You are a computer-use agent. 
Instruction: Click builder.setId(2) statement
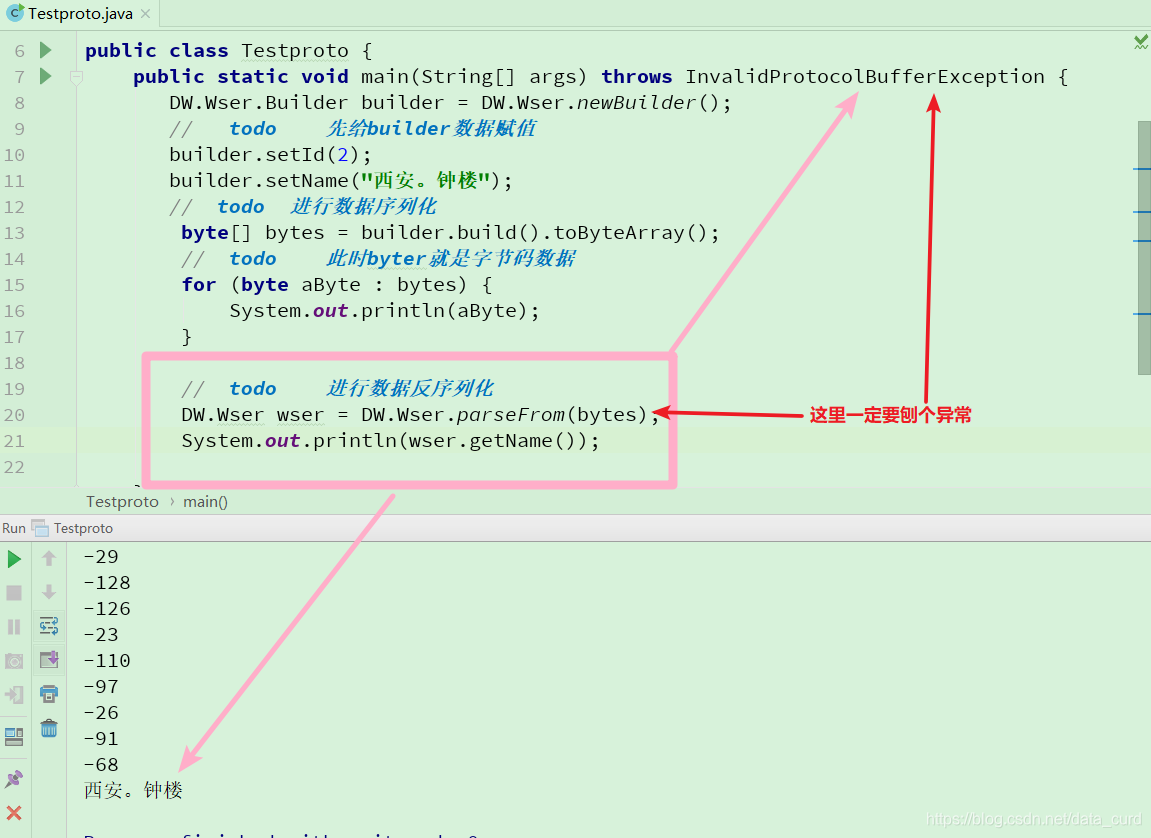click(x=270, y=155)
